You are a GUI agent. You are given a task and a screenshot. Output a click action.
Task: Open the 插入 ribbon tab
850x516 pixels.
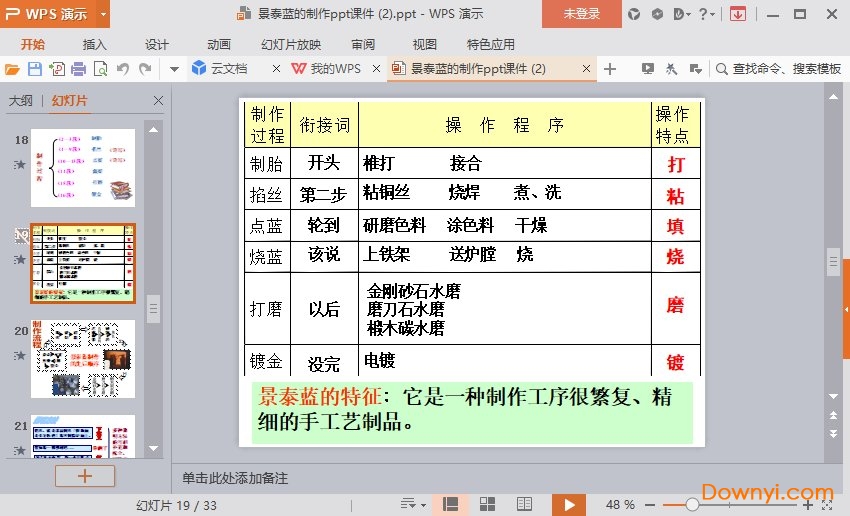[94, 44]
